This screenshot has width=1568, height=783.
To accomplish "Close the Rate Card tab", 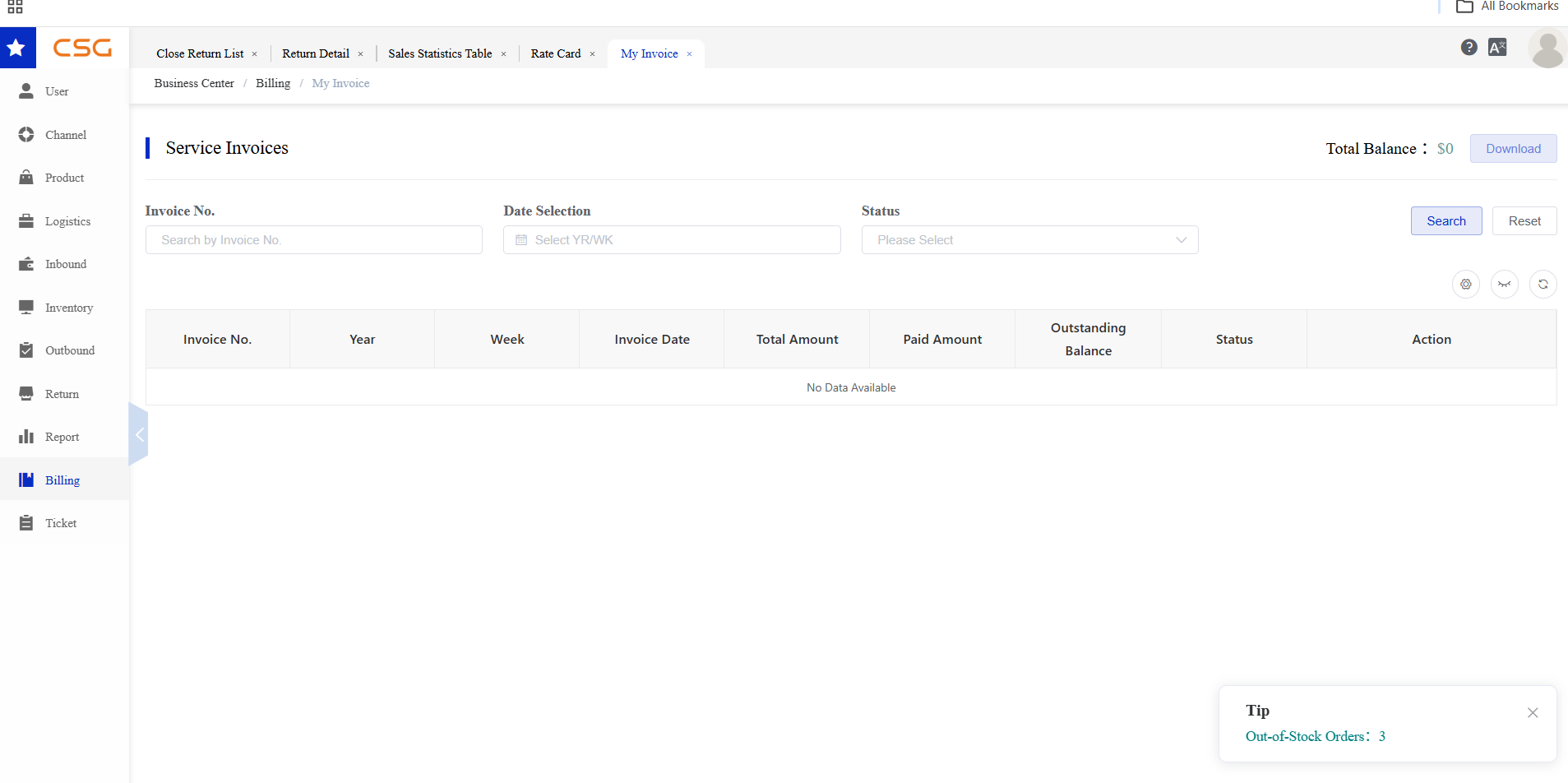I will coord(592,54).
